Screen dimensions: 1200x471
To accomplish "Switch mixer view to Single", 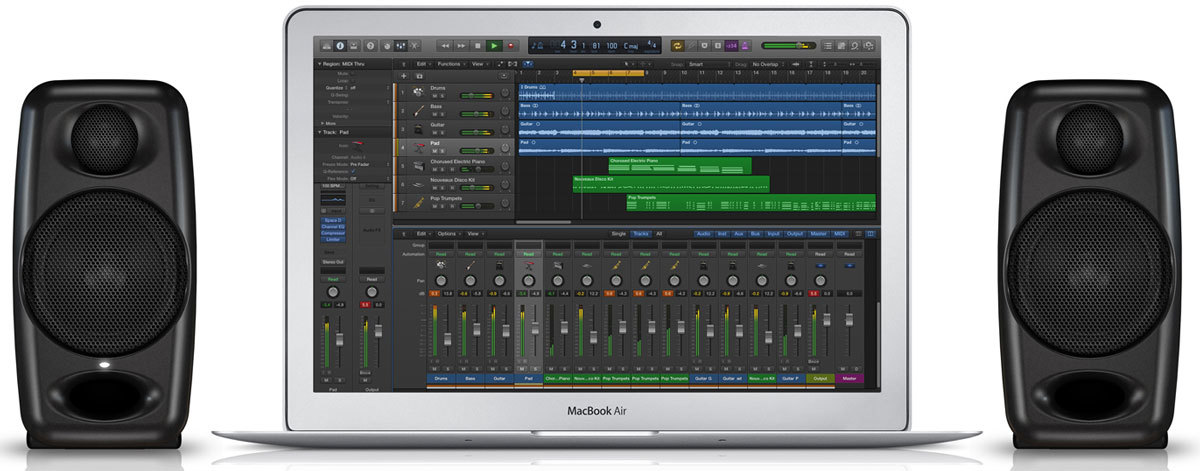I will (x=620, y=233).
